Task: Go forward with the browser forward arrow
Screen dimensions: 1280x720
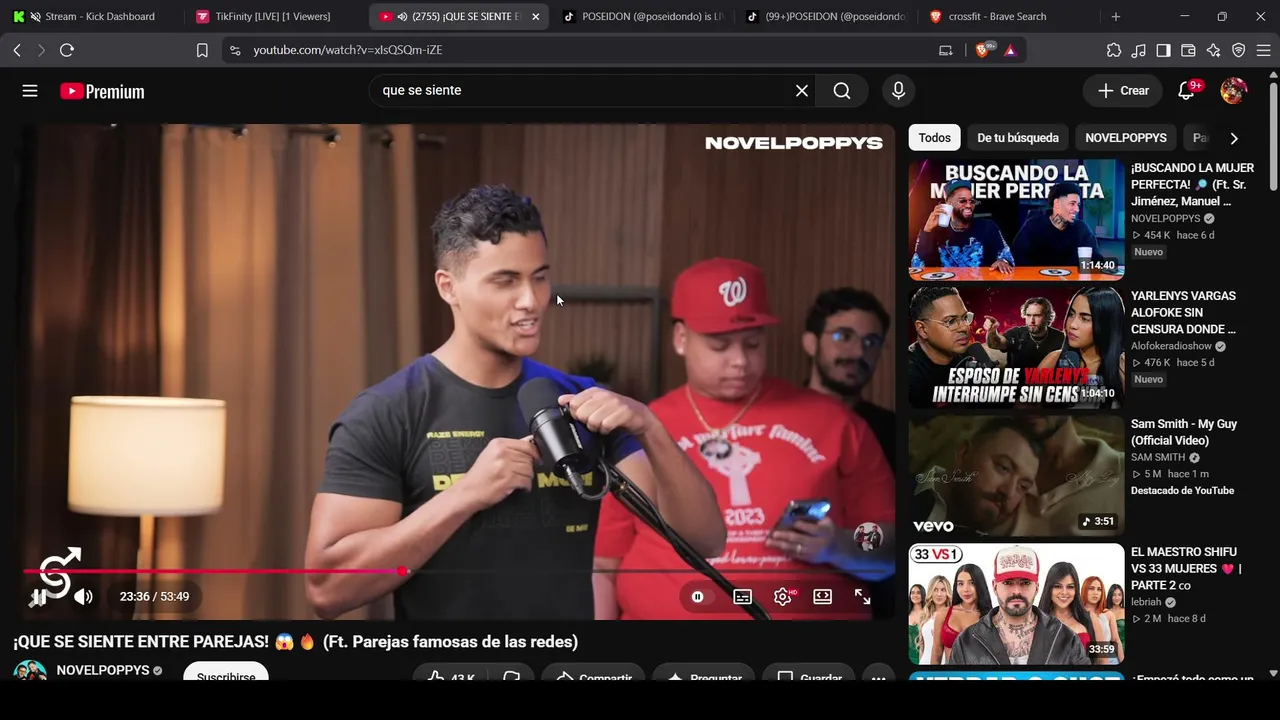Action: (x=41, y=50)
